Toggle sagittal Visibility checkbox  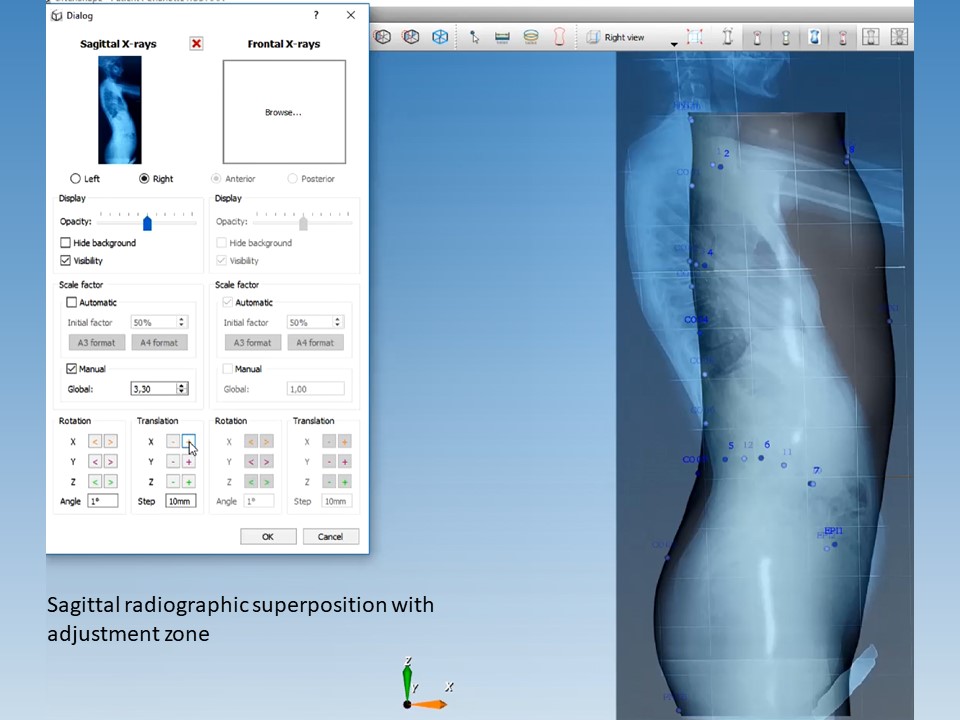pos(66,260)
